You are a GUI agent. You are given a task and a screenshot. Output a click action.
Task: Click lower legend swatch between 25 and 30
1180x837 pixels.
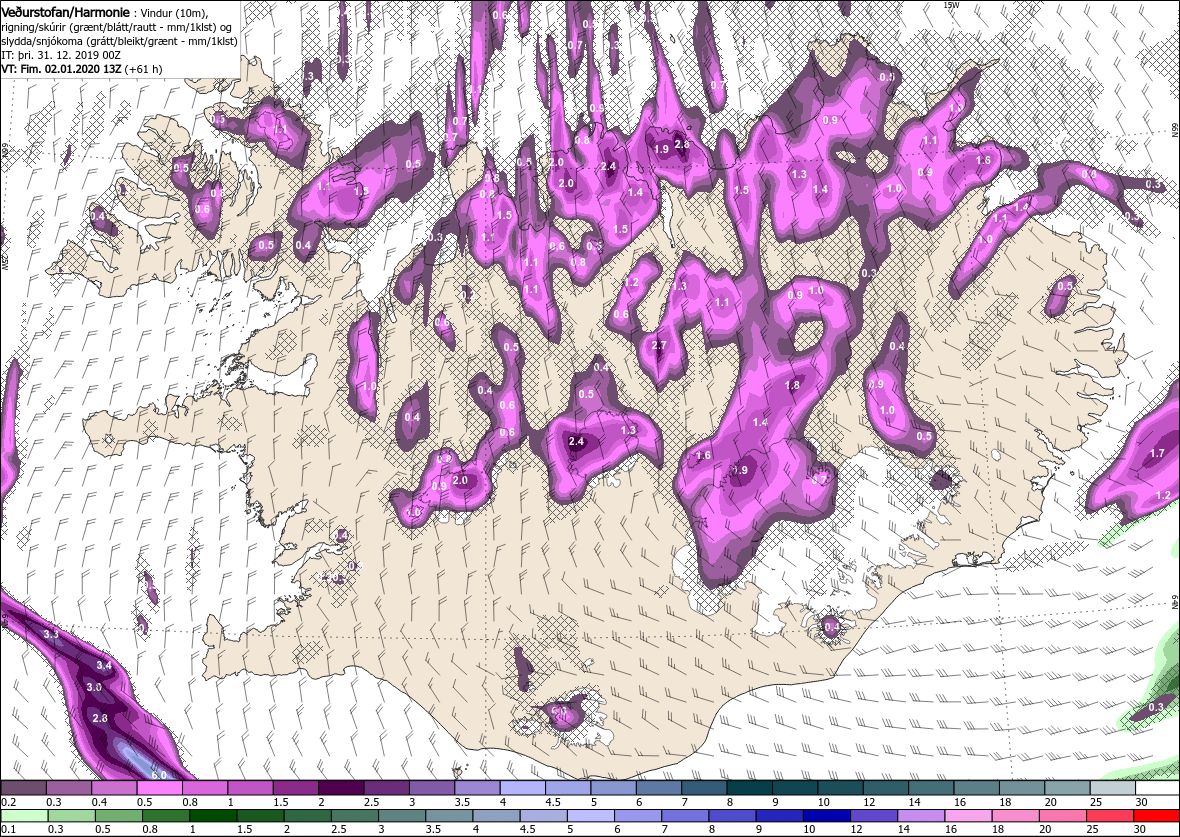click(1109, 816)
